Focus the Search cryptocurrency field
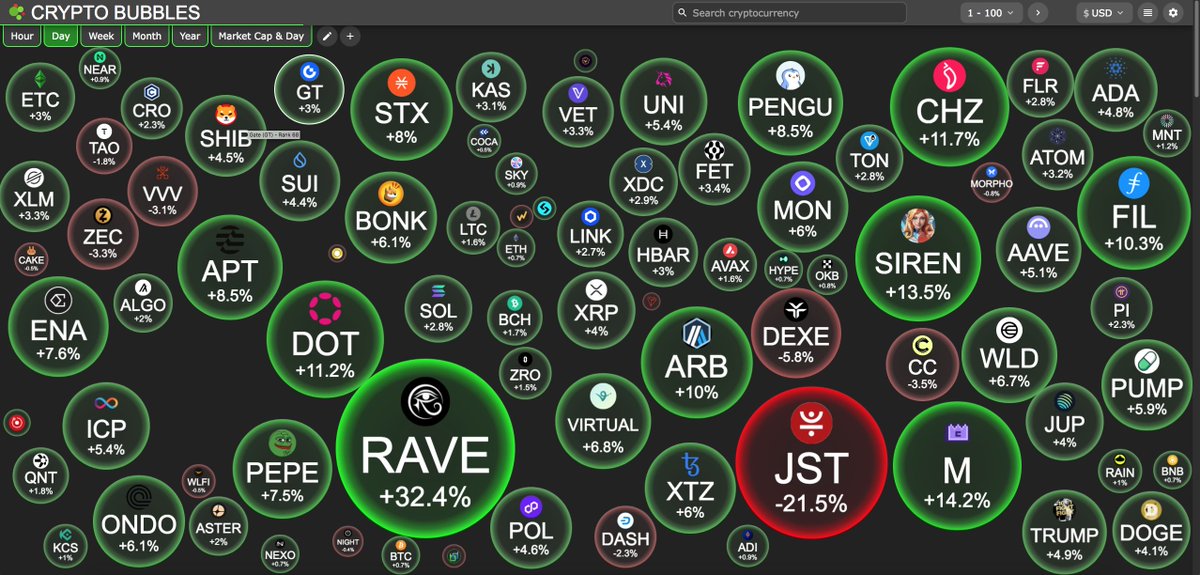1200x575 pixels. (x=790, y=13)
